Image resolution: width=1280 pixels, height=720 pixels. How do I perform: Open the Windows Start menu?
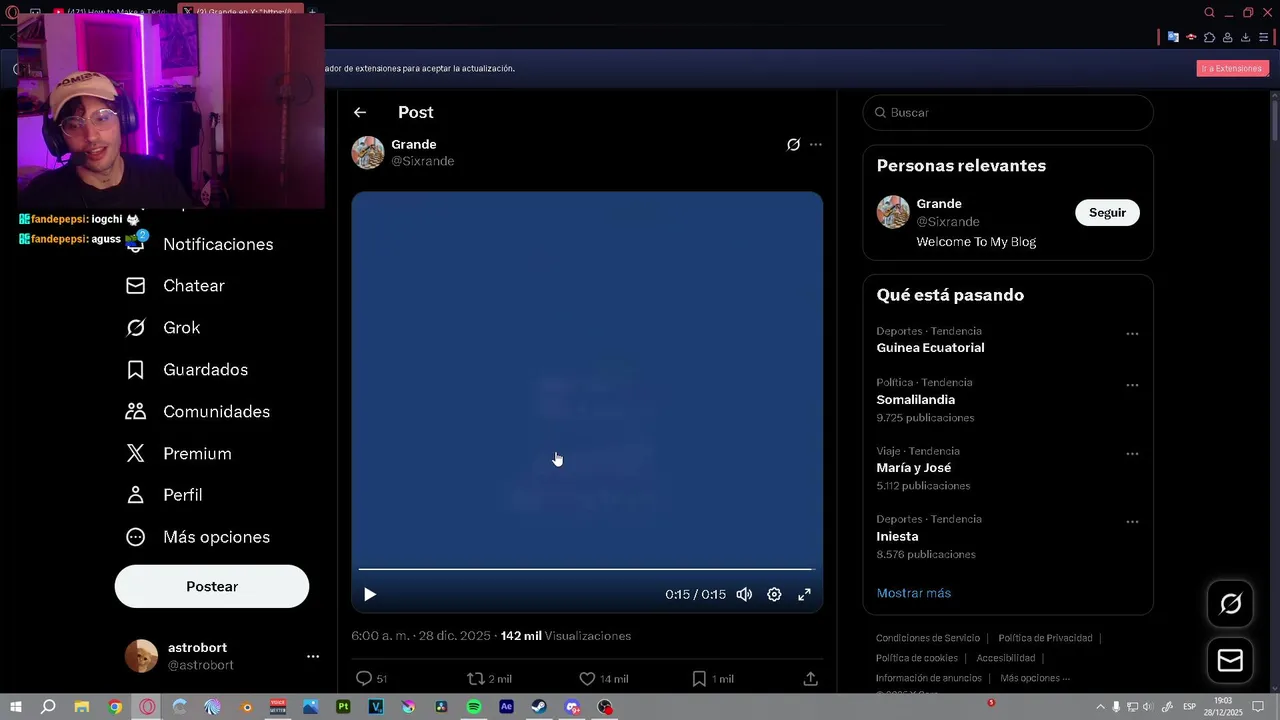point(15,707)
